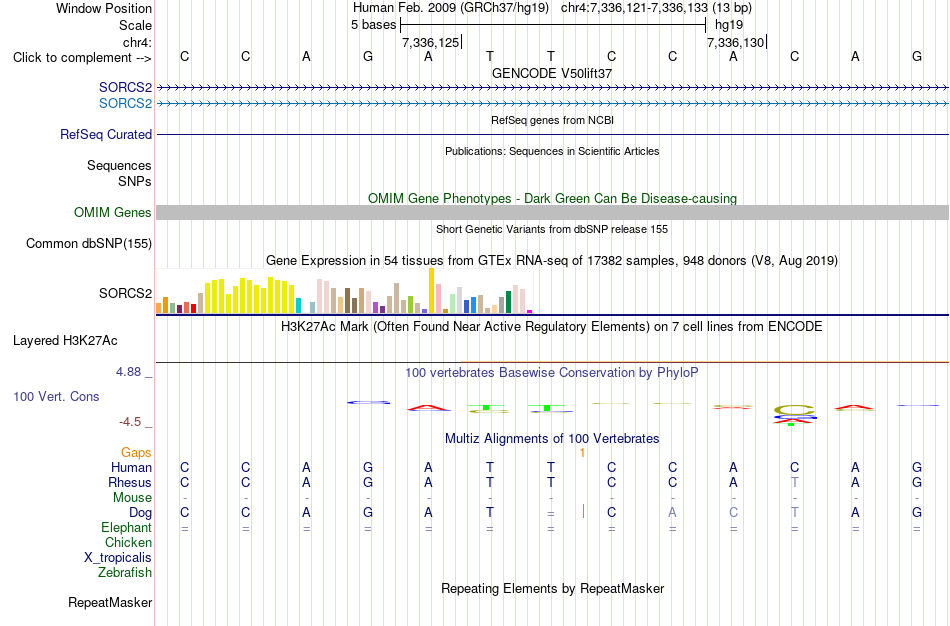Open the 'H3K27Ac Mark' track title
Image resolution: width=950 pixels, height=626 pixels.
[x=552, y=327]
